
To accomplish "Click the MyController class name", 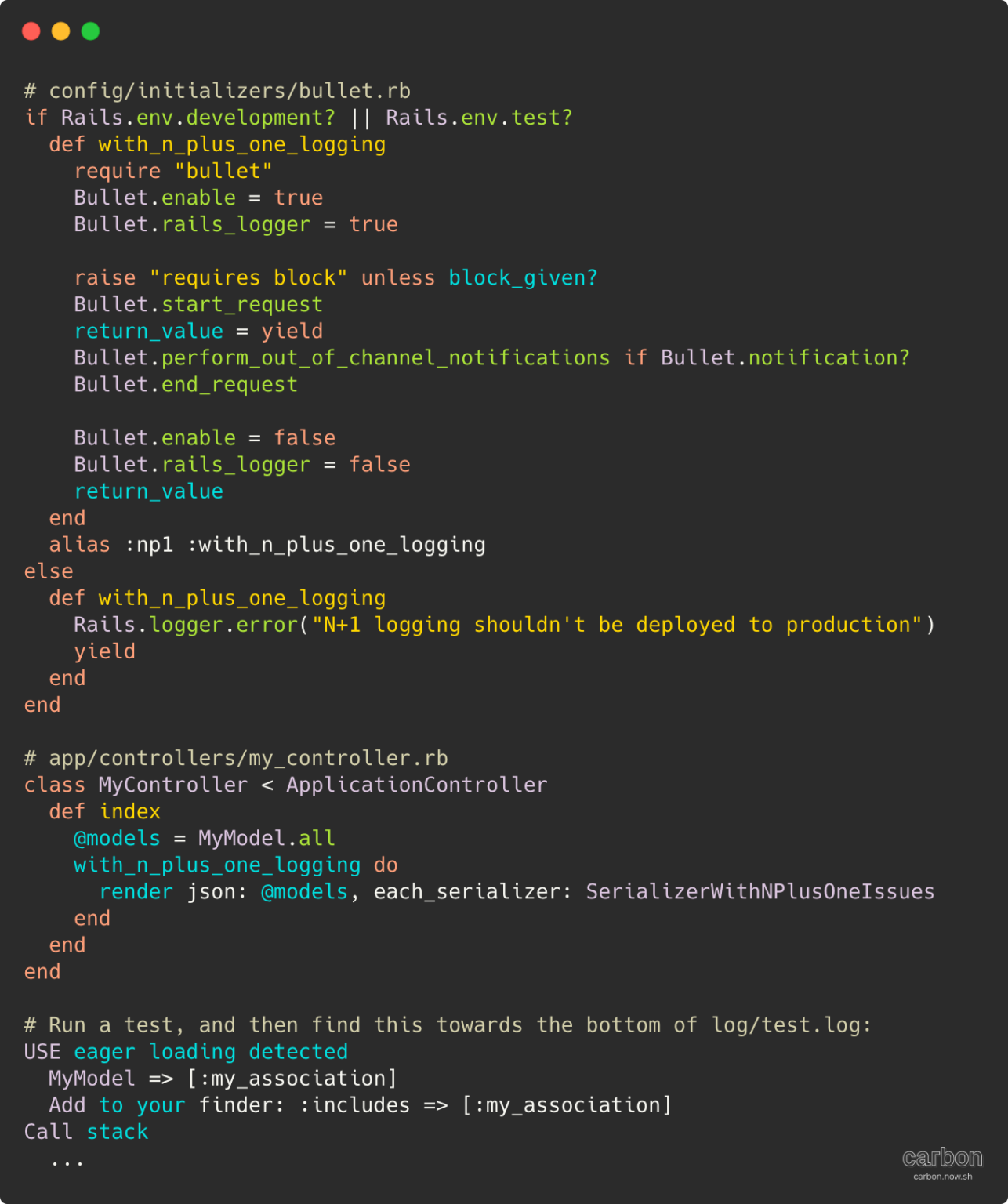I will coord(173,785).
